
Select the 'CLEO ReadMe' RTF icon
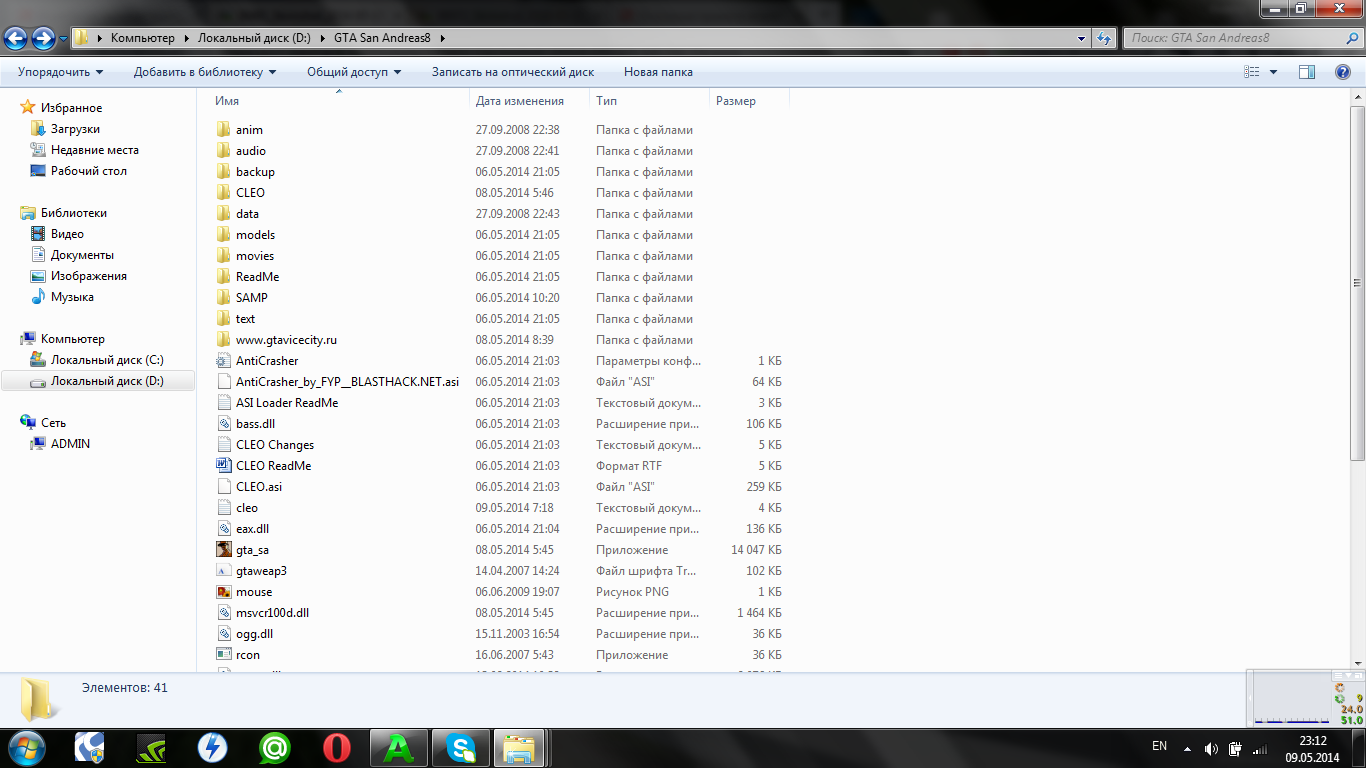224,466
